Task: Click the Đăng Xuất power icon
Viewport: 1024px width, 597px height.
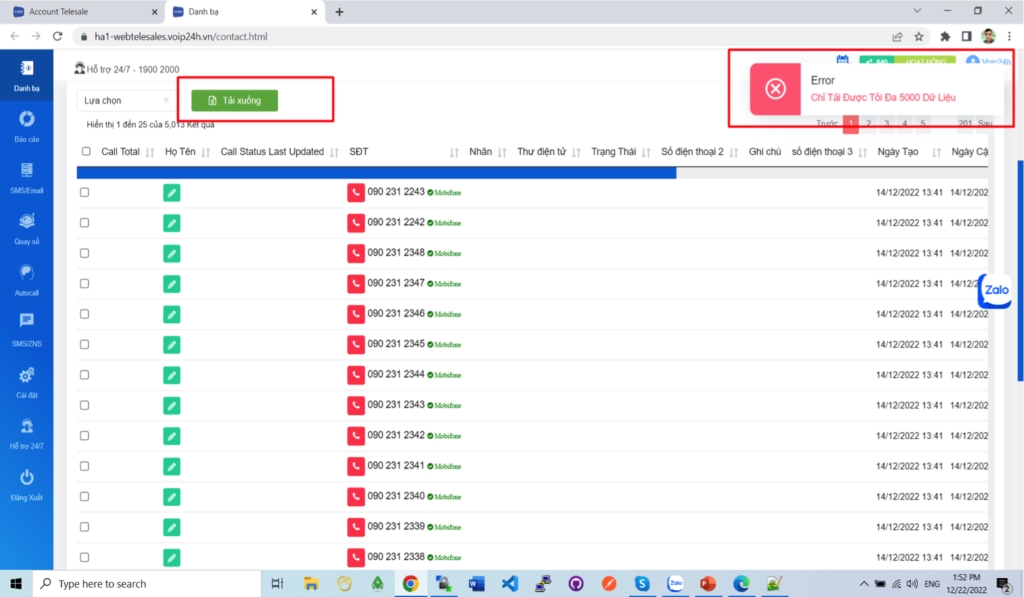Action: click(27, 478)
